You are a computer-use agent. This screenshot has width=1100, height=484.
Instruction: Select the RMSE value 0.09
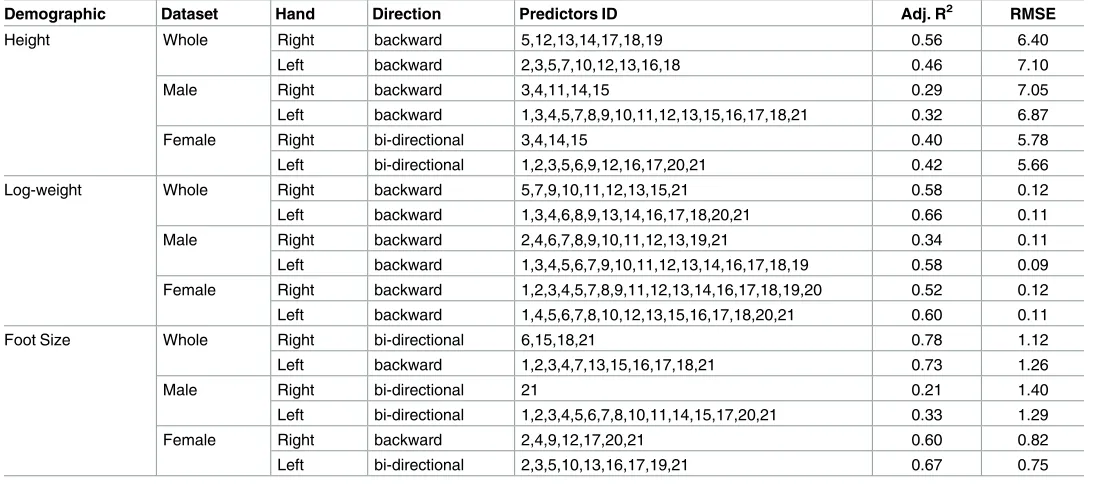click(x=1033, y=265)
